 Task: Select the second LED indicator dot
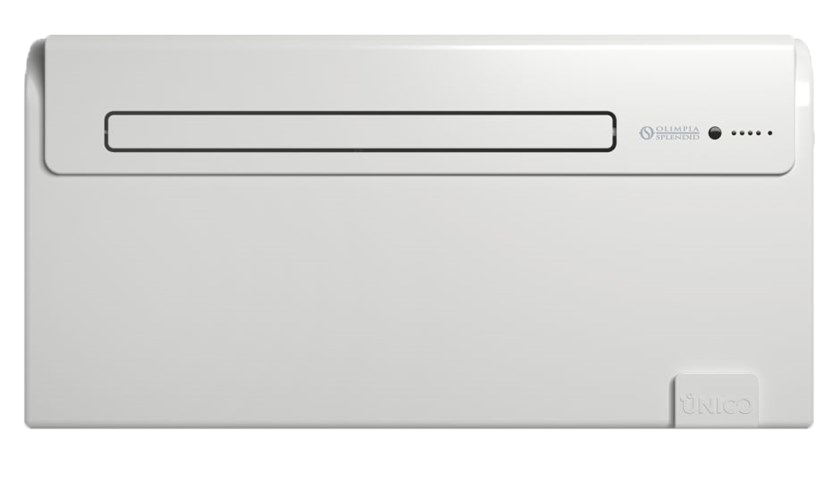[742, 133]
